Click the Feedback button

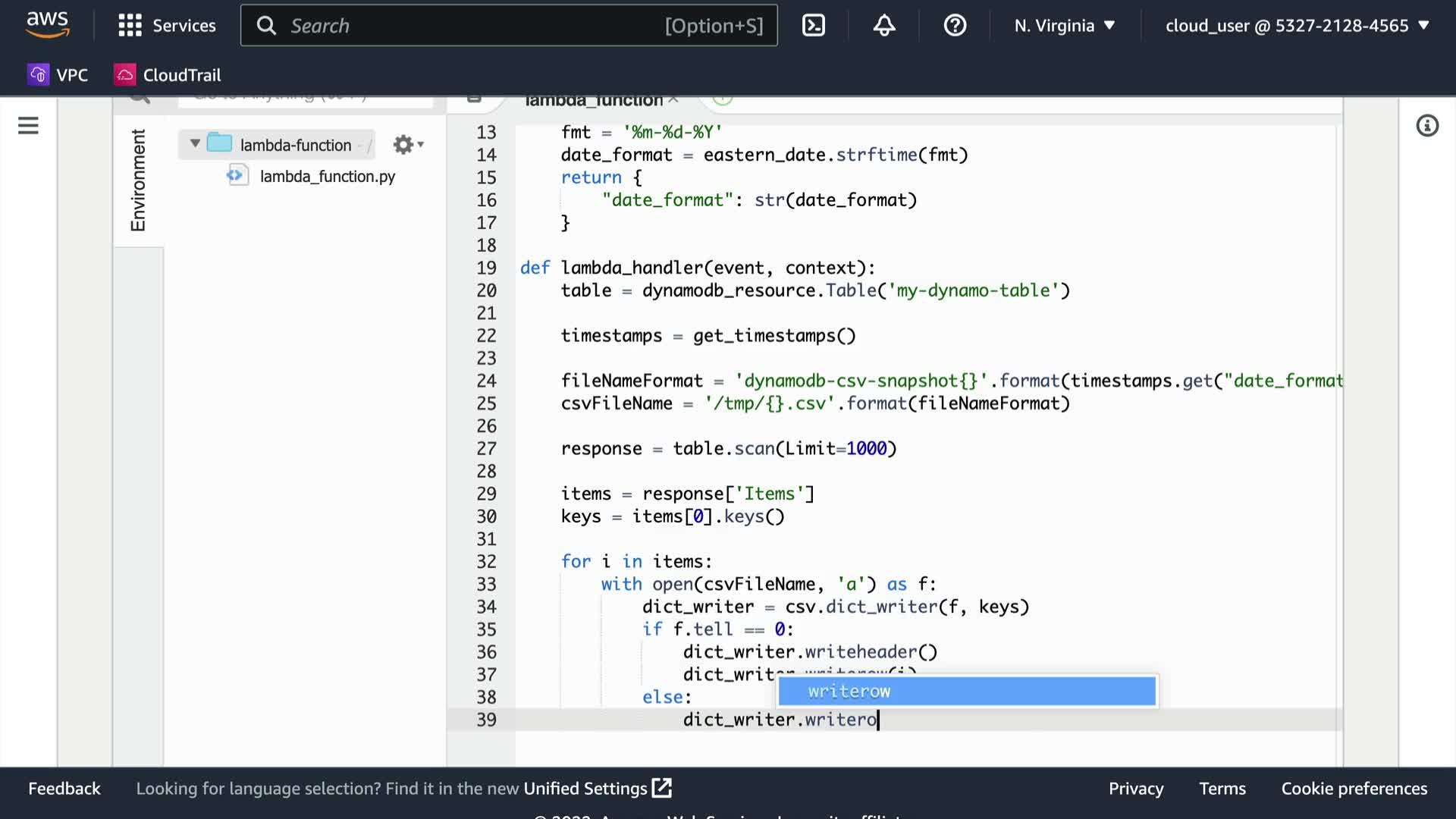(64, 789)
